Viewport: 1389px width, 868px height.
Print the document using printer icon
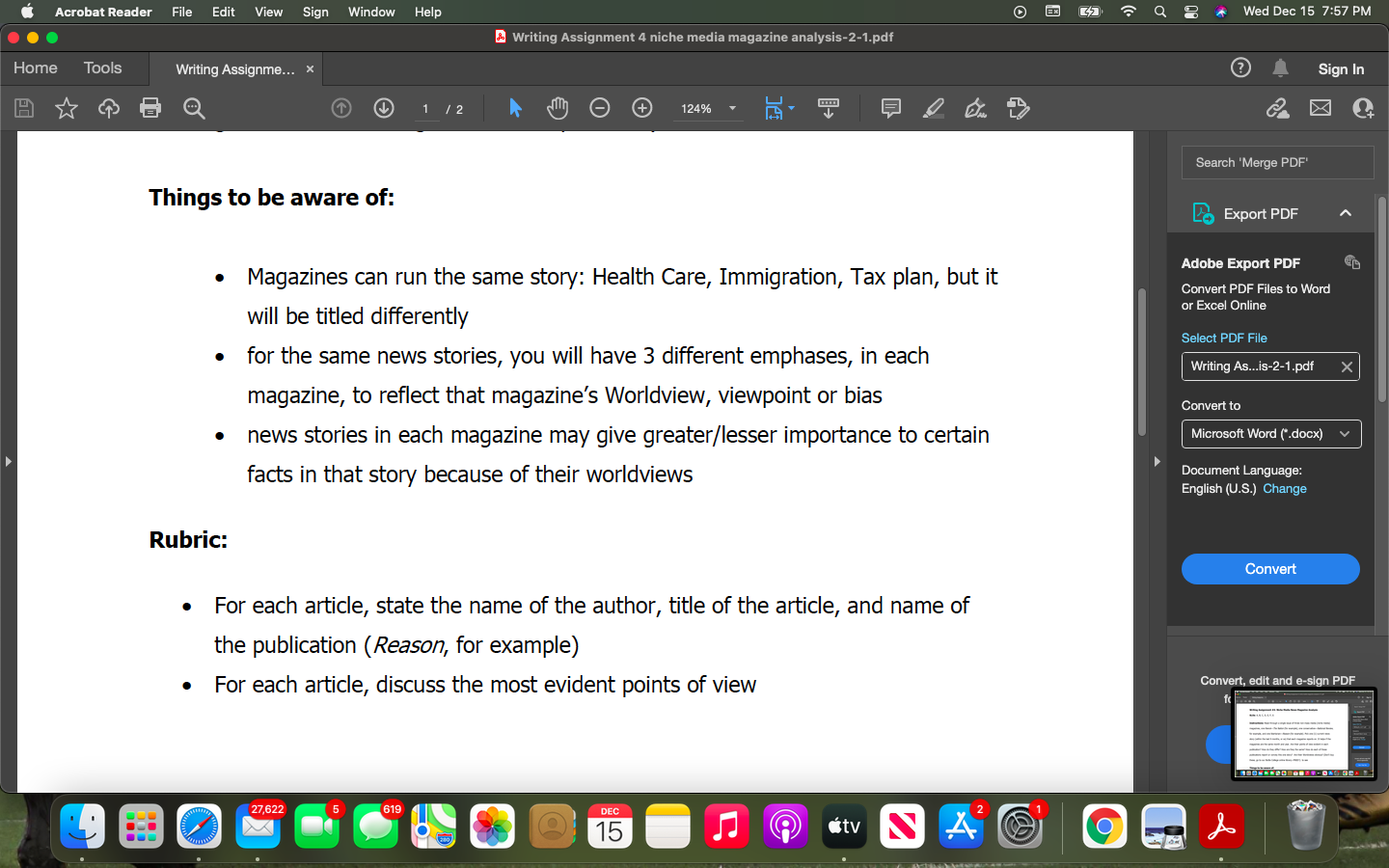click(x=150, y=108)
